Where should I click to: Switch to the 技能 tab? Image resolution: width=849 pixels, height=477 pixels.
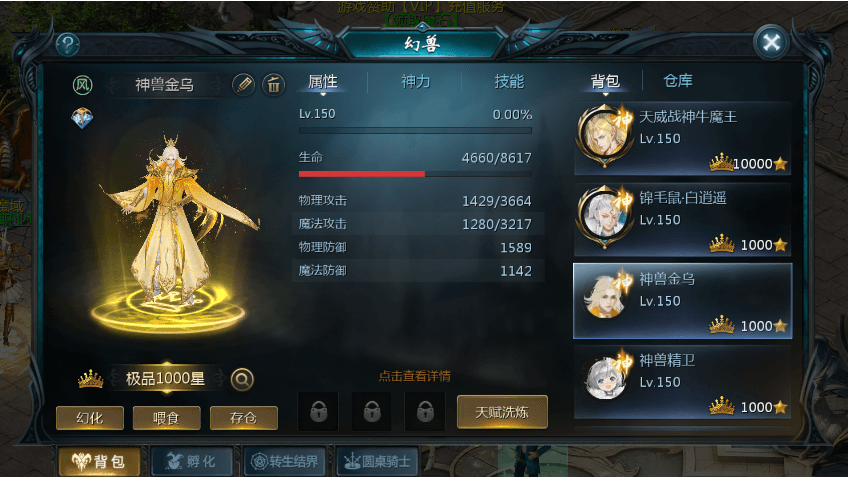[509, 82]
